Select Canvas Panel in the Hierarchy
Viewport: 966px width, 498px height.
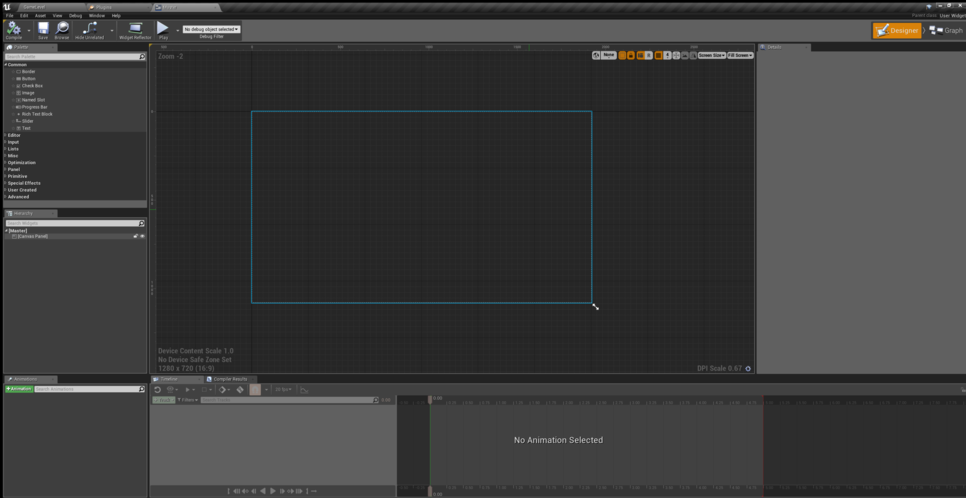(33, 237)
